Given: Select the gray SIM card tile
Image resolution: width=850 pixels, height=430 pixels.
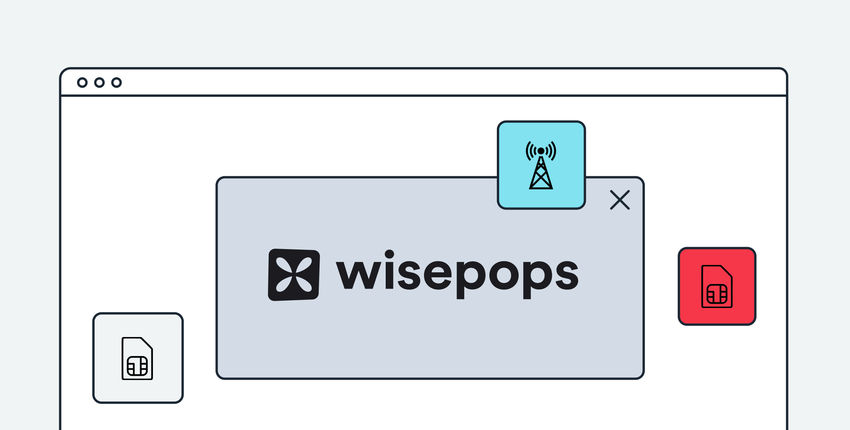Looking at the screenshot, I should [x=138, y=358].
